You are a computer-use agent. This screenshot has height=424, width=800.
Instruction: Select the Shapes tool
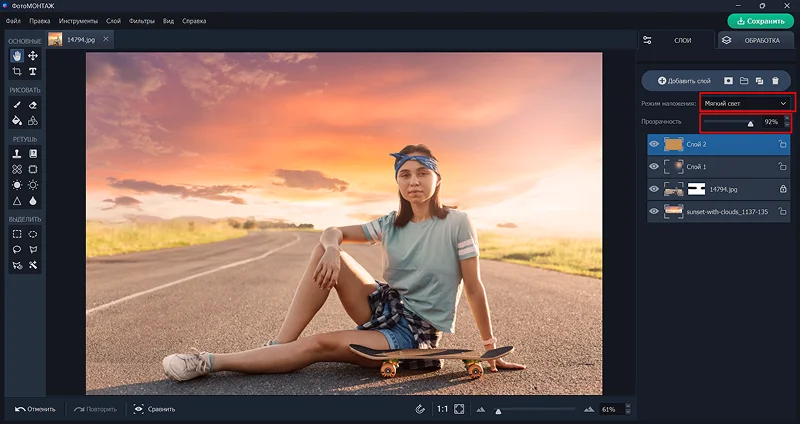click(33, 121)
